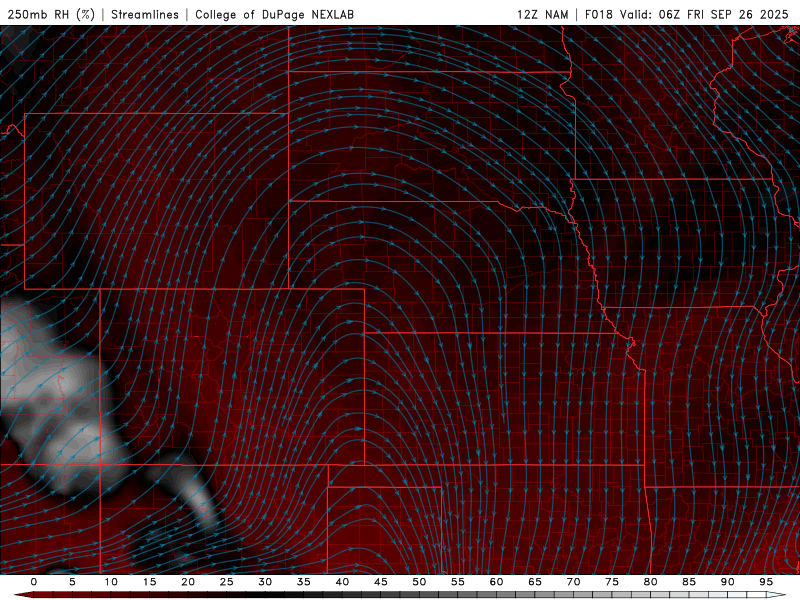This screenshot has width=800, height=600.
Task: Click the colorbar value label 40
Action: point(342,582)
